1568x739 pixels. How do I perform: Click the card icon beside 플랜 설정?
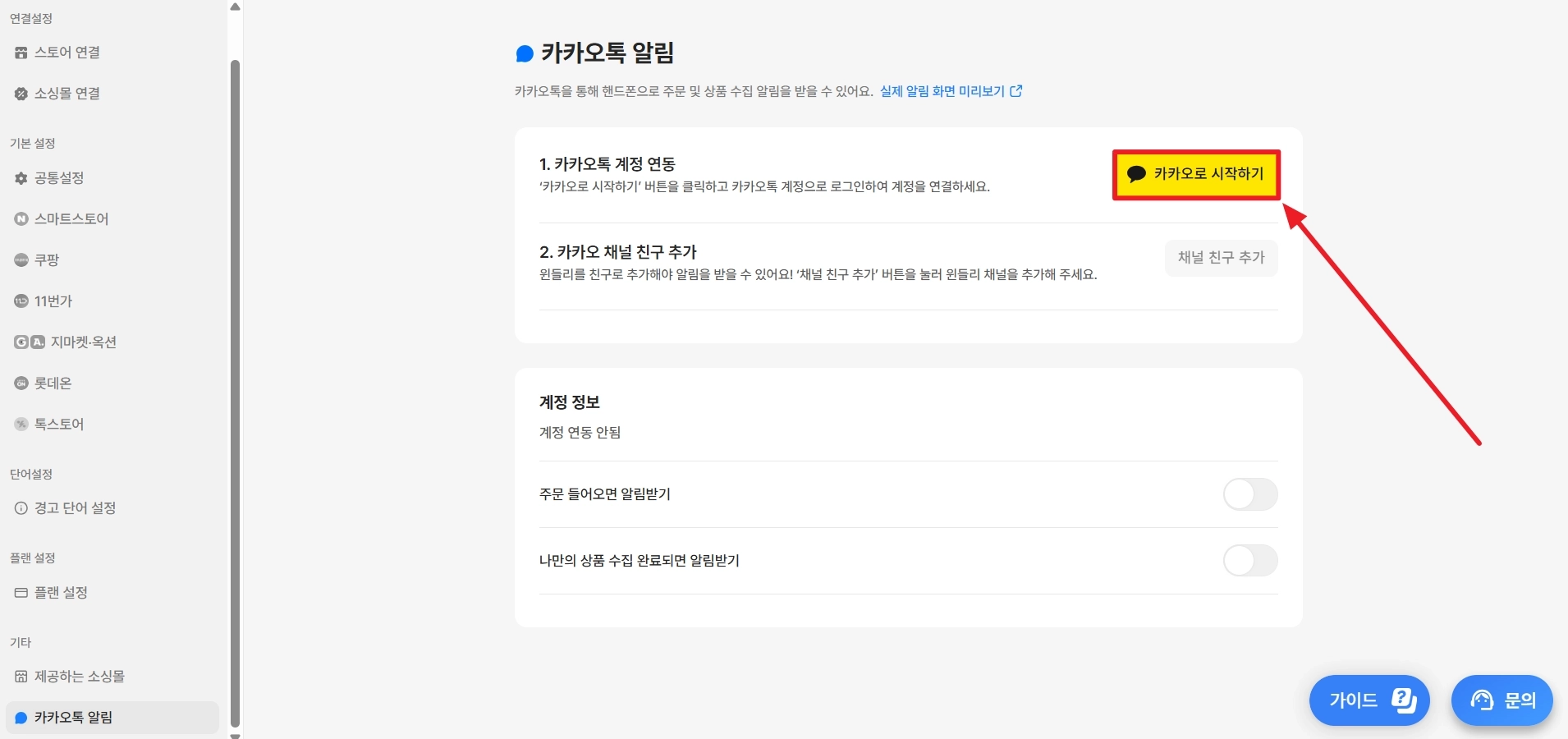coord(21,593)
